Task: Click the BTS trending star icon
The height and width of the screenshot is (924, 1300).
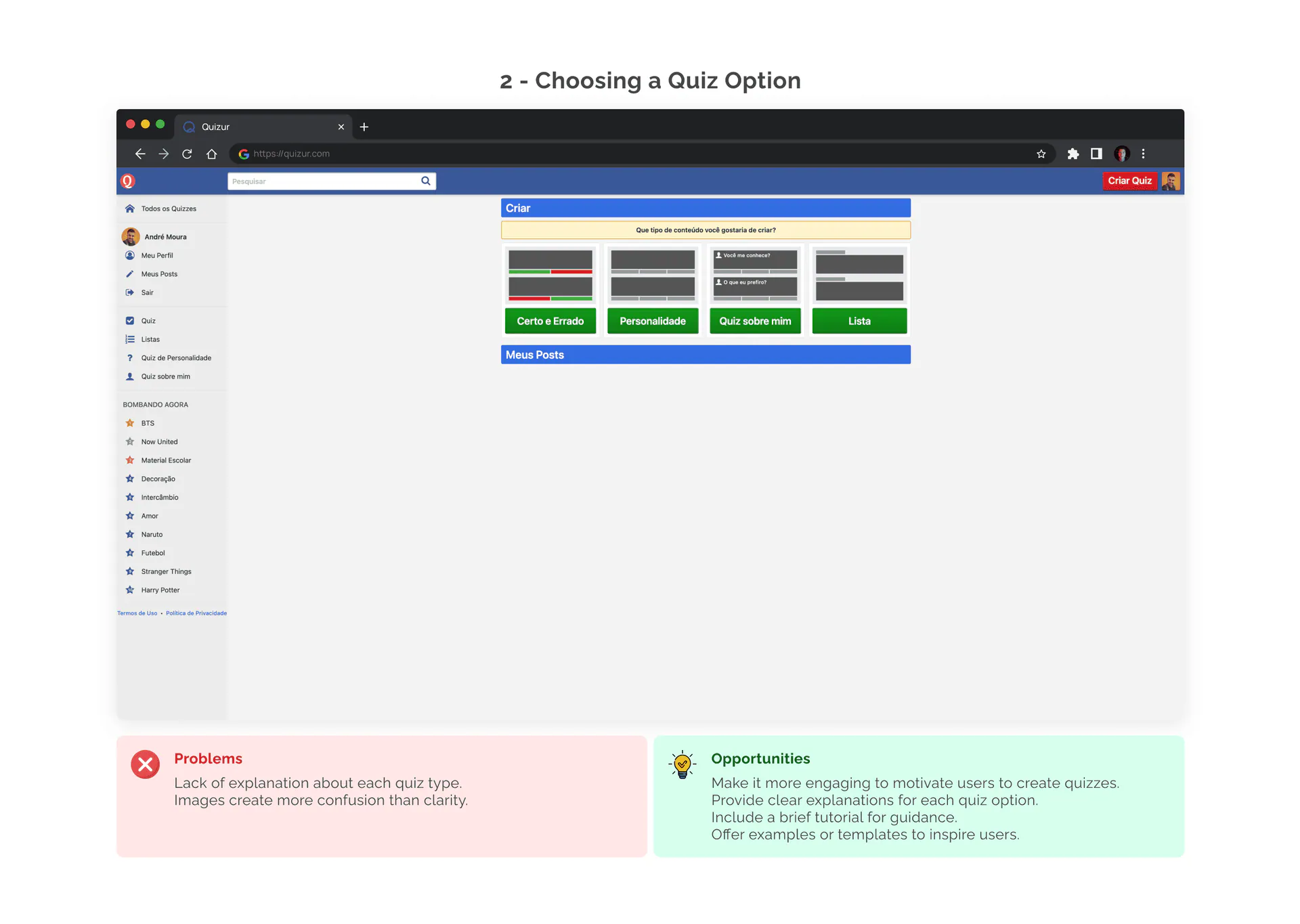Action: click(x=130, y=423)
